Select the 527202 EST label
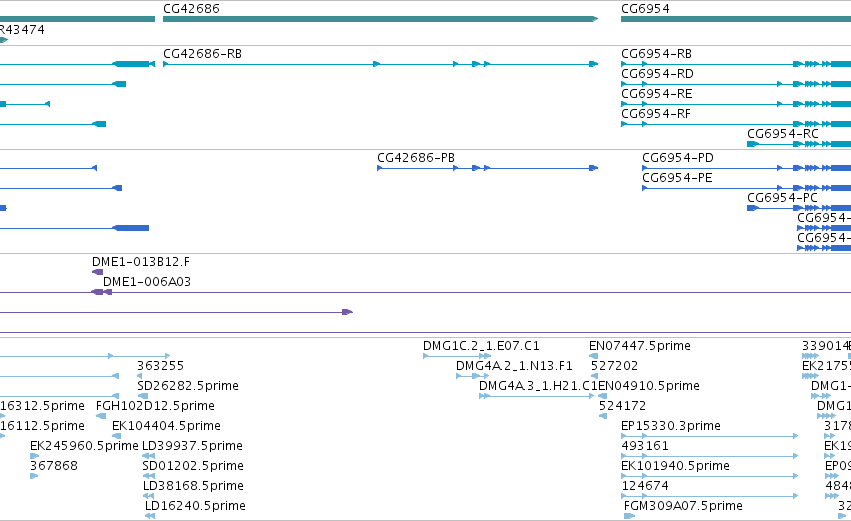Image resolution: width=851 pixels, height=521 pixels. click(614, 366)
